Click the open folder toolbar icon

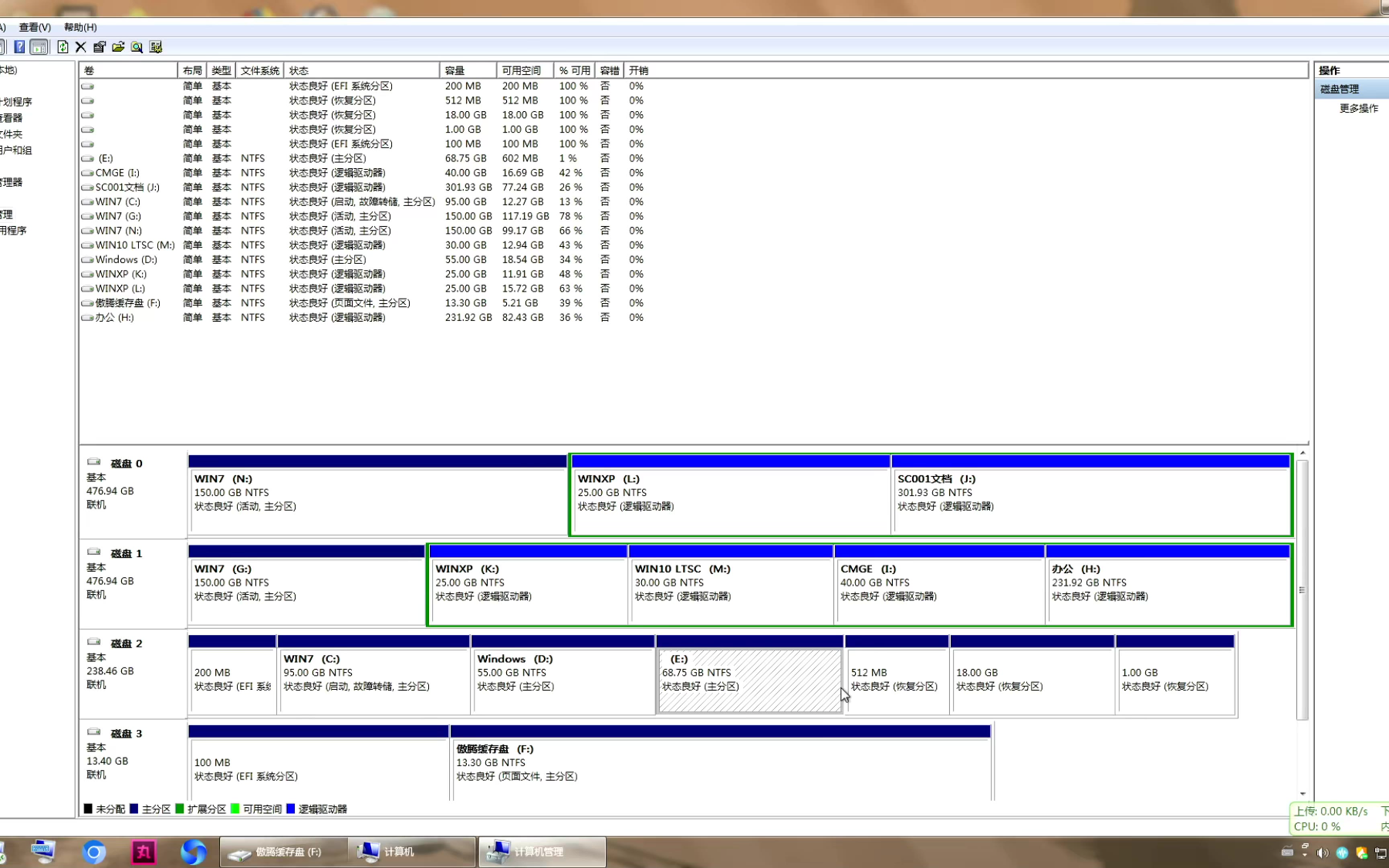(118, 47)
